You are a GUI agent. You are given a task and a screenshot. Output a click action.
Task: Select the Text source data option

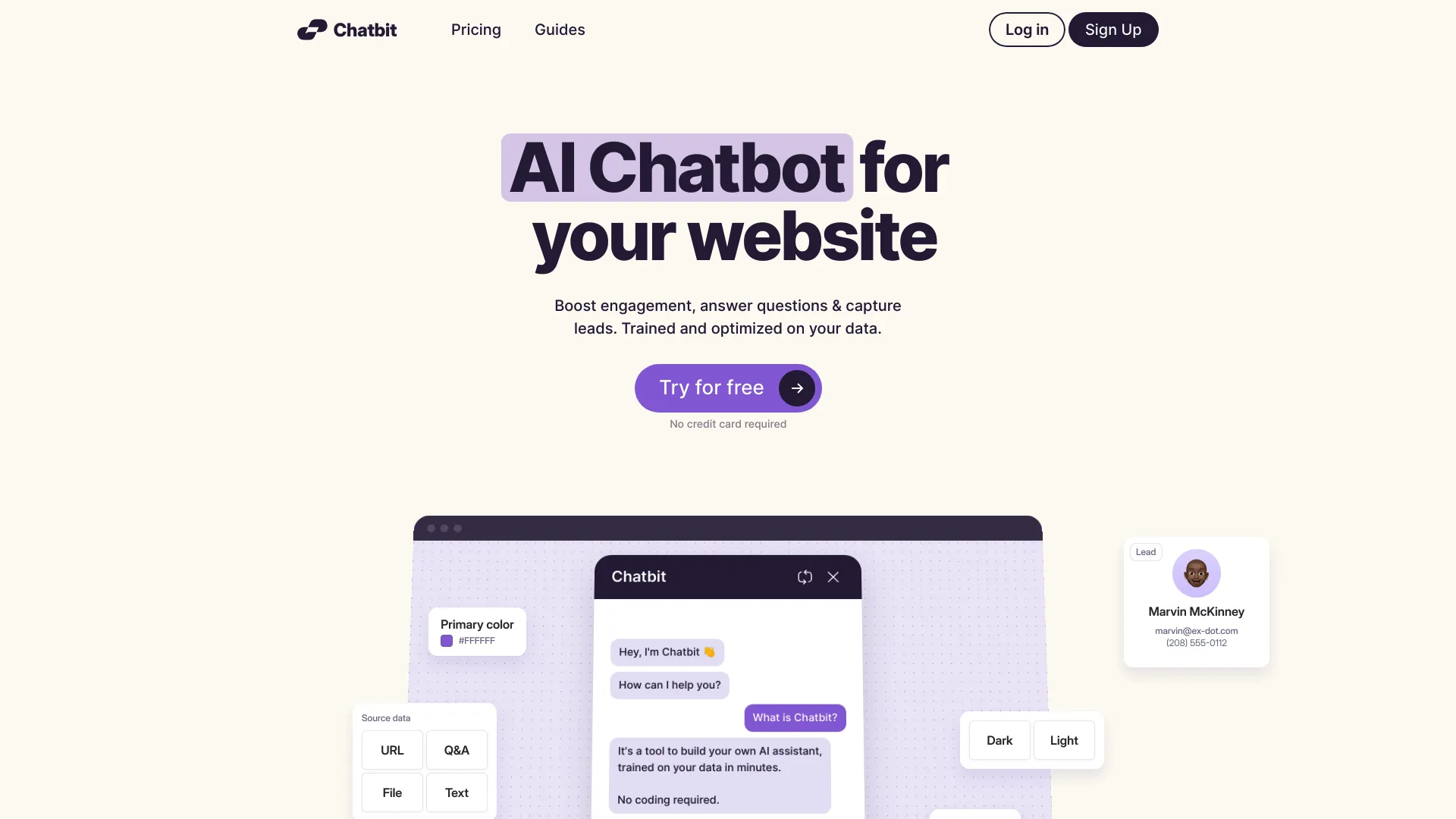click(x=456, y=793)
